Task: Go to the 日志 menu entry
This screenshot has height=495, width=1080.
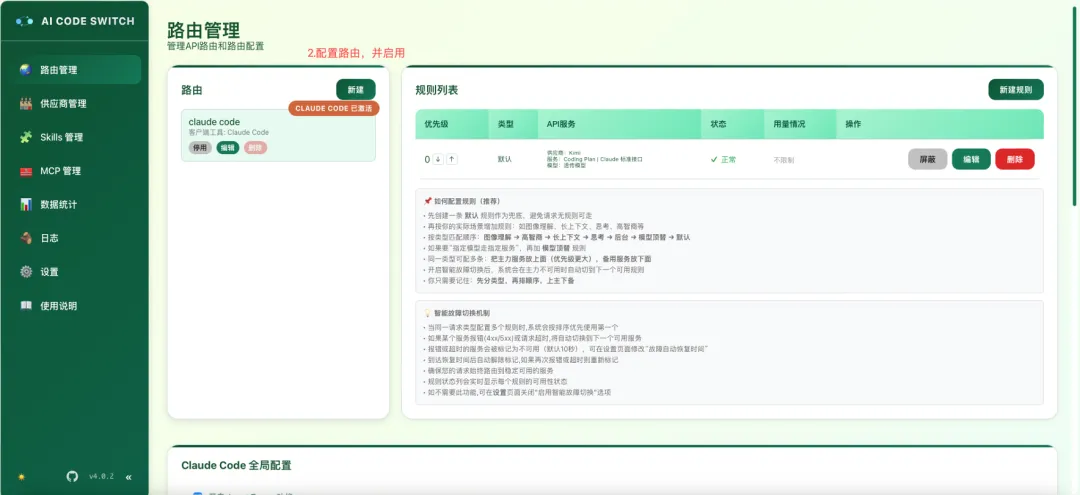Action: 76,238
